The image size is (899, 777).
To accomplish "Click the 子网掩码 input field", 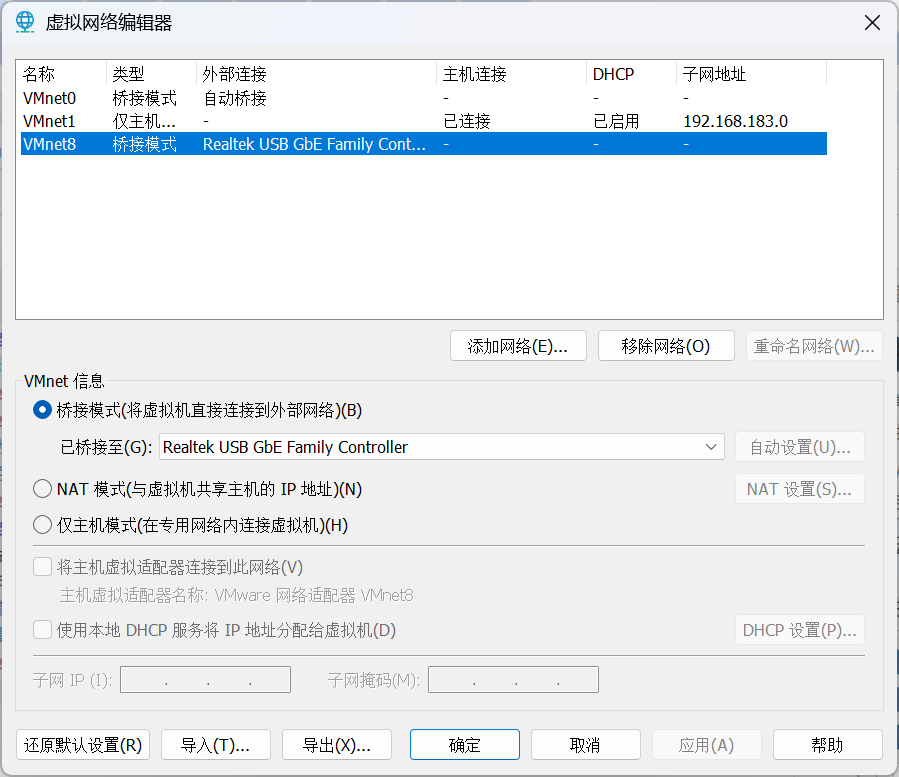I will pos(513,680).
